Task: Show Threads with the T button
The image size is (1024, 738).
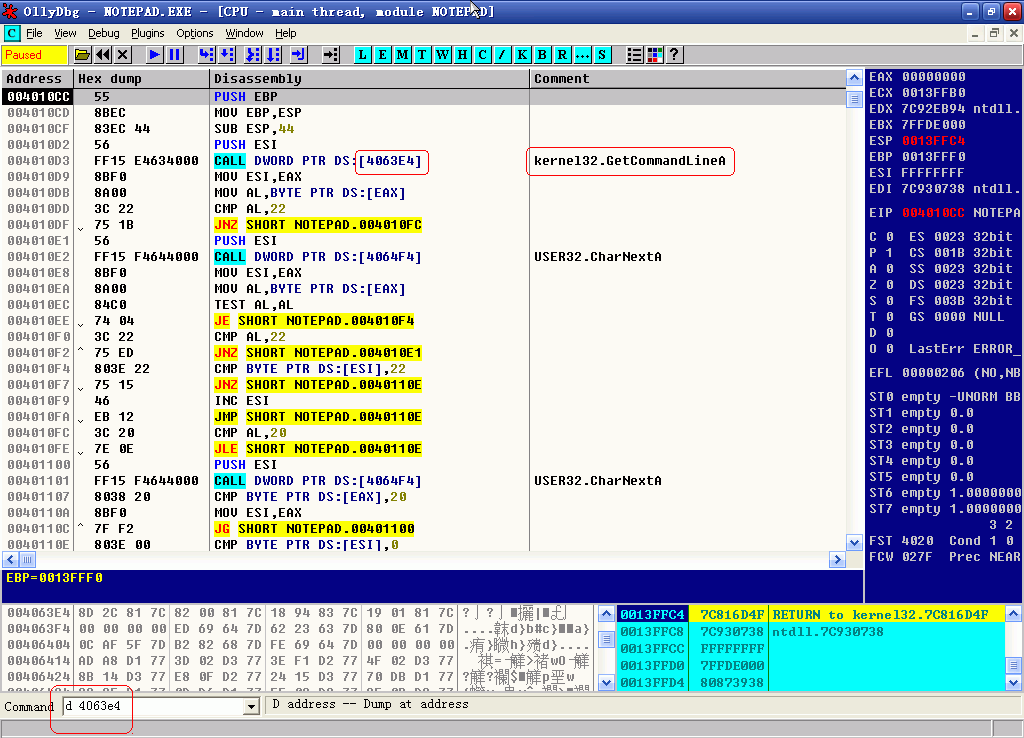Action: (x=423, y=55)
